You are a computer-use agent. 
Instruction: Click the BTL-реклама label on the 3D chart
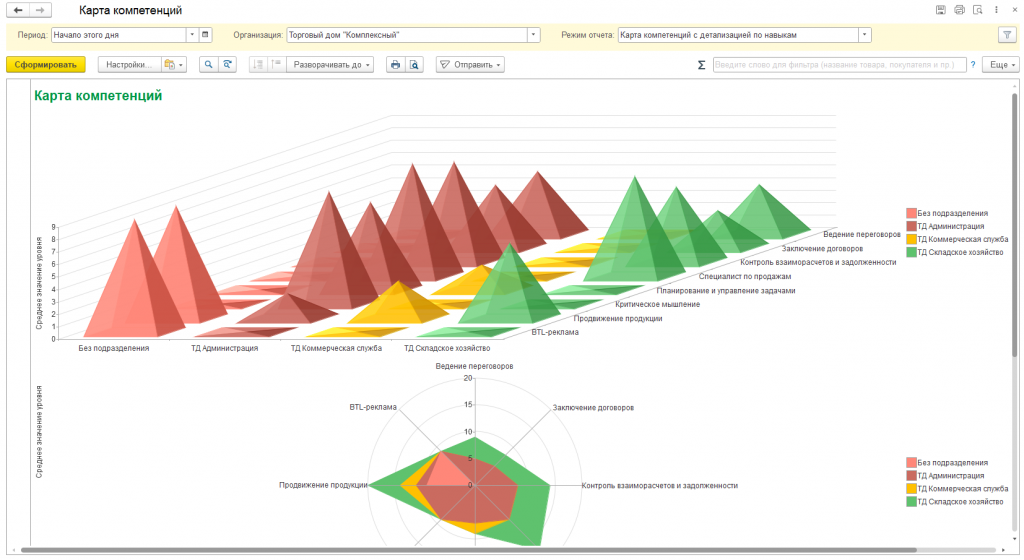pos(555,332)
